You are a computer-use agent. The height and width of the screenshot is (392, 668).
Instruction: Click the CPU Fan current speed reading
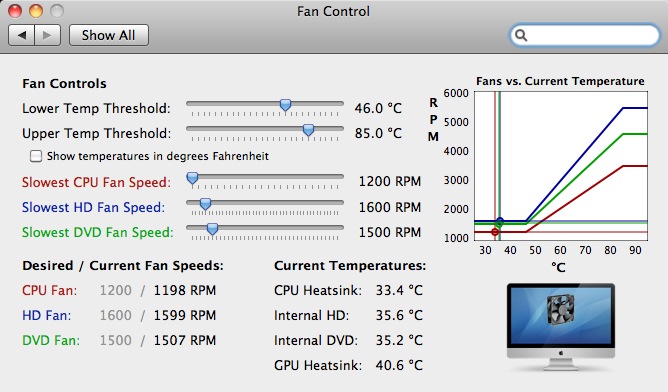pos(184,290)
